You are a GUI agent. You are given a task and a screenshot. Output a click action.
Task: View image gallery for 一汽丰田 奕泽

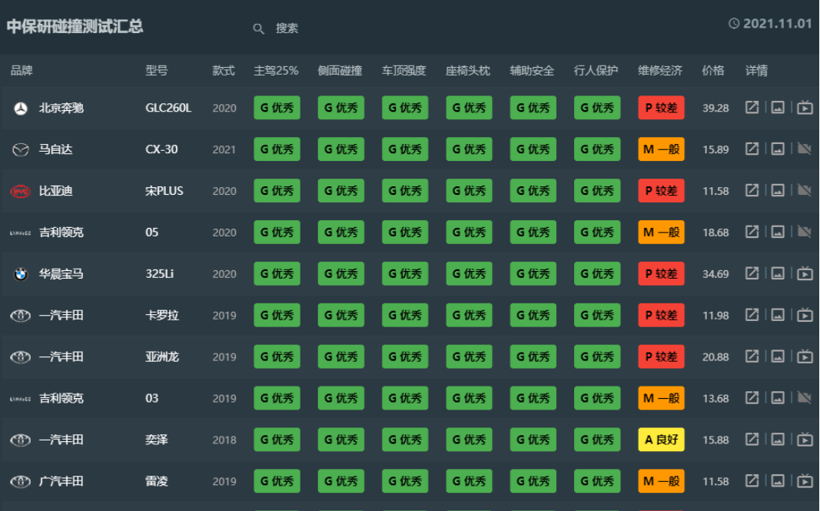click(x=778, y=440)
